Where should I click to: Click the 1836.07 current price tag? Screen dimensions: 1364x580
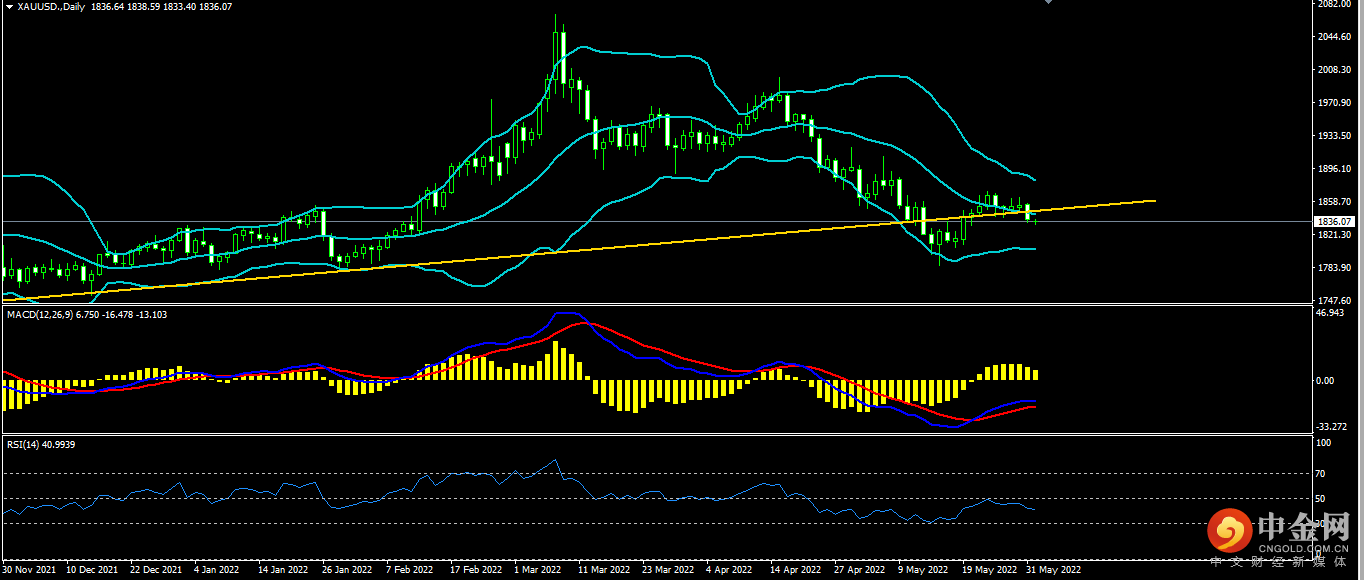[x=1335, y=221]
